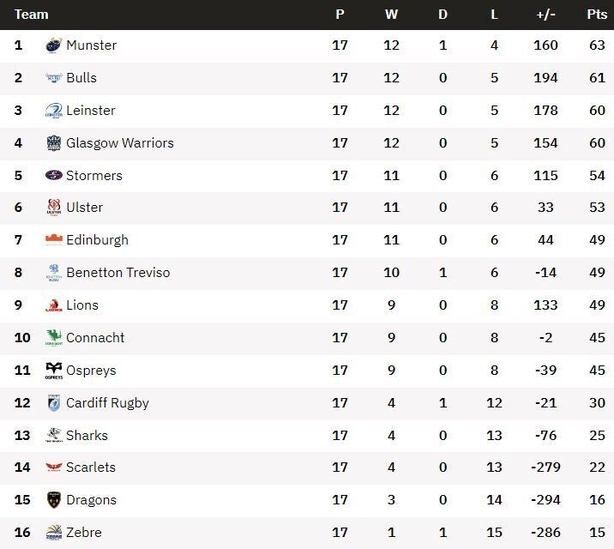Click the Team column header
614x549 pixels.
pos(31,14)
